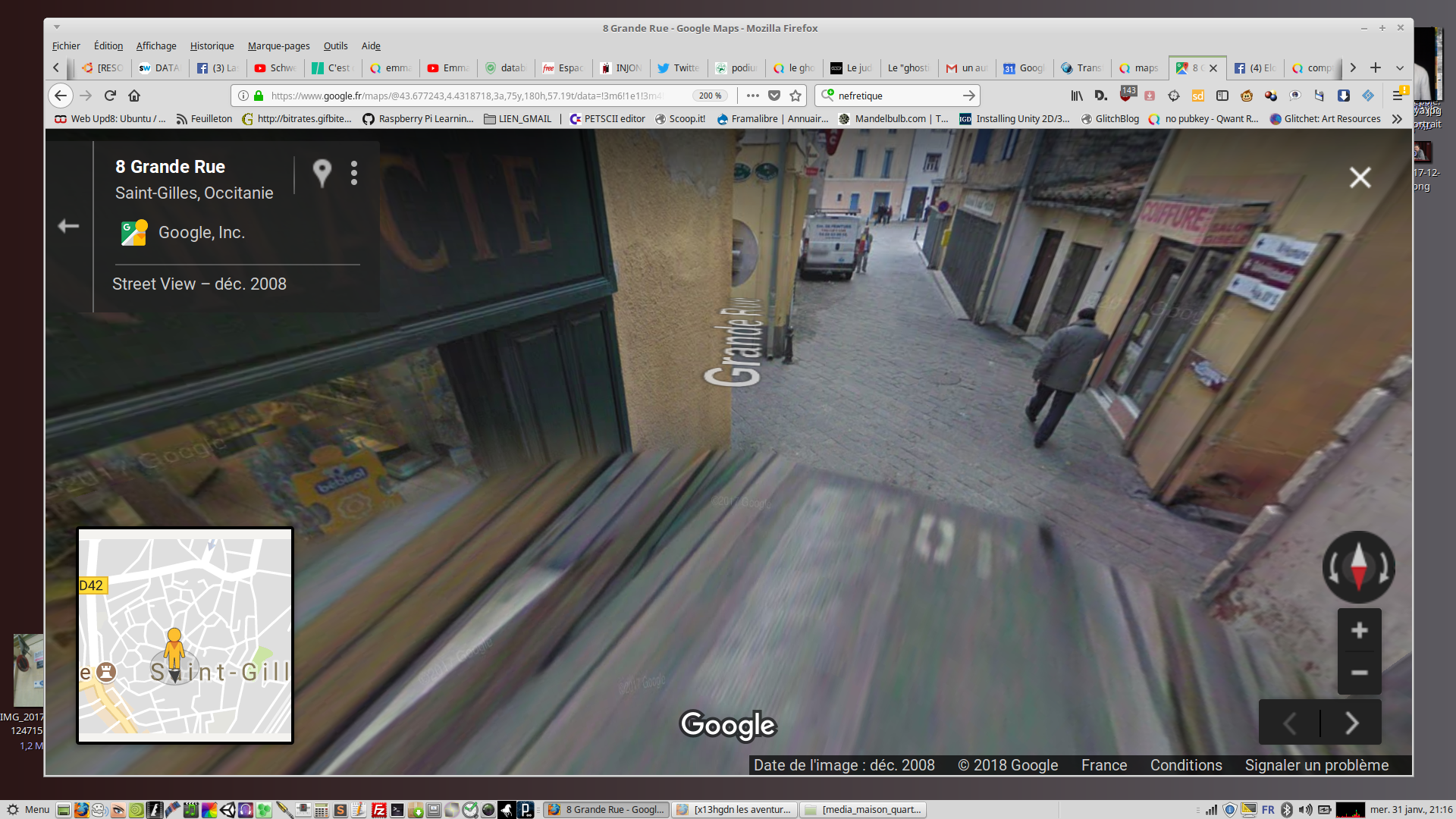The height and width of the screenshot is (819, 1456).
Task: Reload the page with the refresh icon
Action: pos(110,96)
